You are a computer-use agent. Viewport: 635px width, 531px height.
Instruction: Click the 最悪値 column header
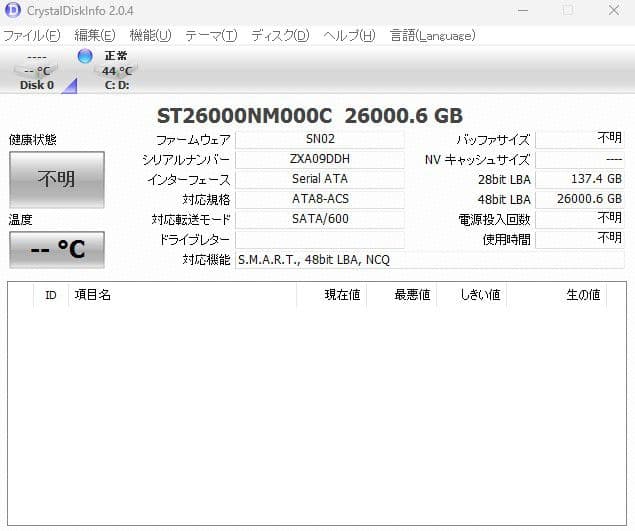coord(402,295)
